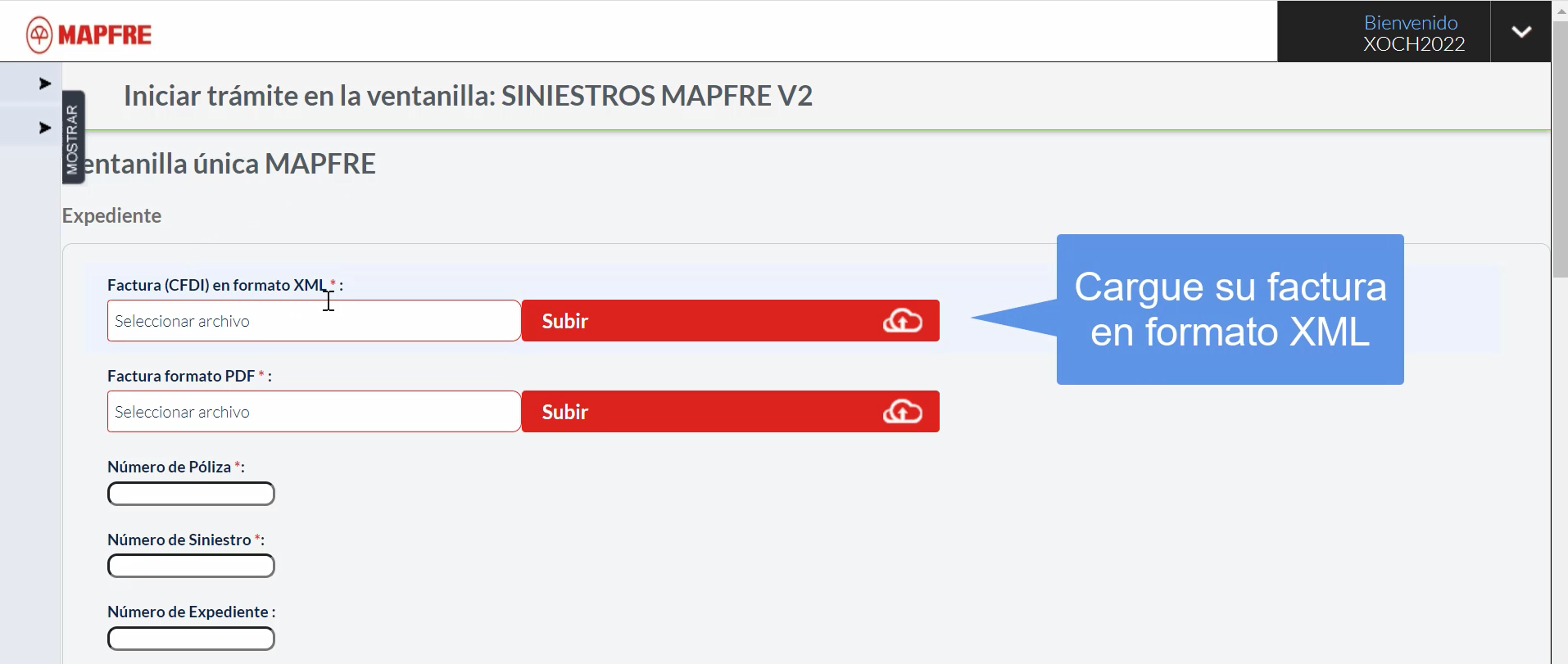Click the blue XML tooltip callout
Viewport: 1568px width, 664px height.
point(1230,309)
